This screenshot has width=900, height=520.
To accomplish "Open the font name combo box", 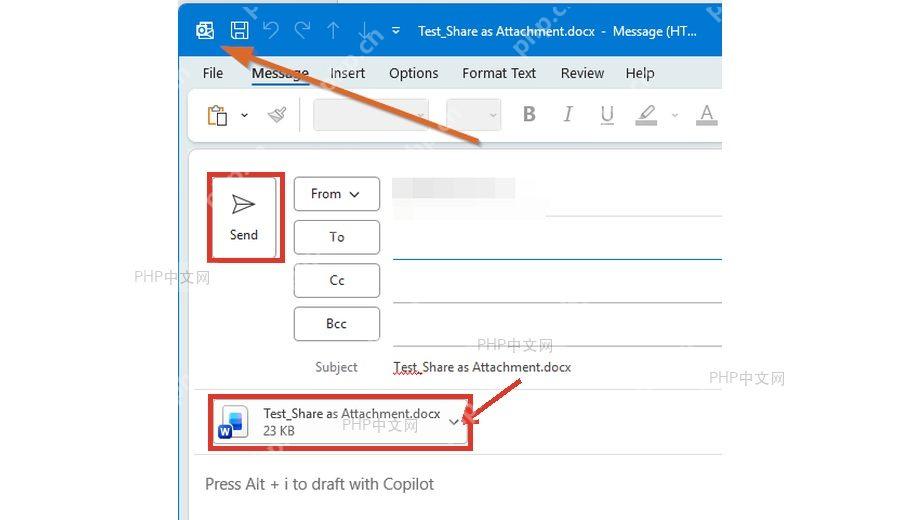I will [x=371, y=115].
